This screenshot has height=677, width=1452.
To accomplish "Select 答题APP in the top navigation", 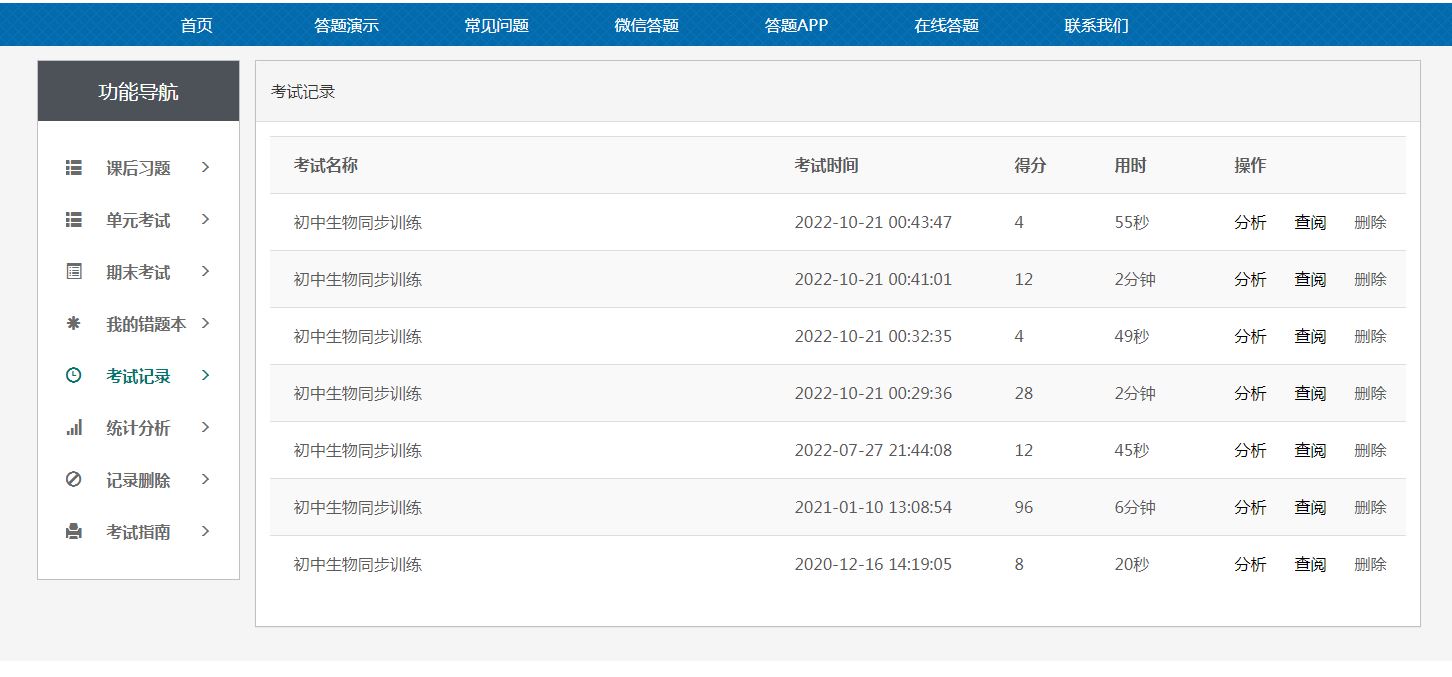I will pyautogui.click(x=796, y=26).
